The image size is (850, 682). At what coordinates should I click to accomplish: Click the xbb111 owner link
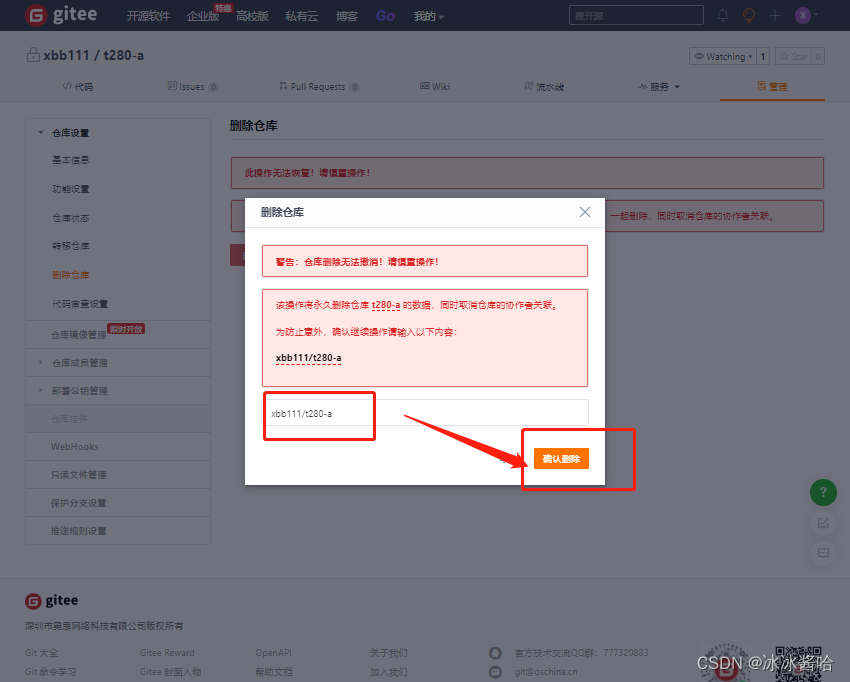(66, 55)
